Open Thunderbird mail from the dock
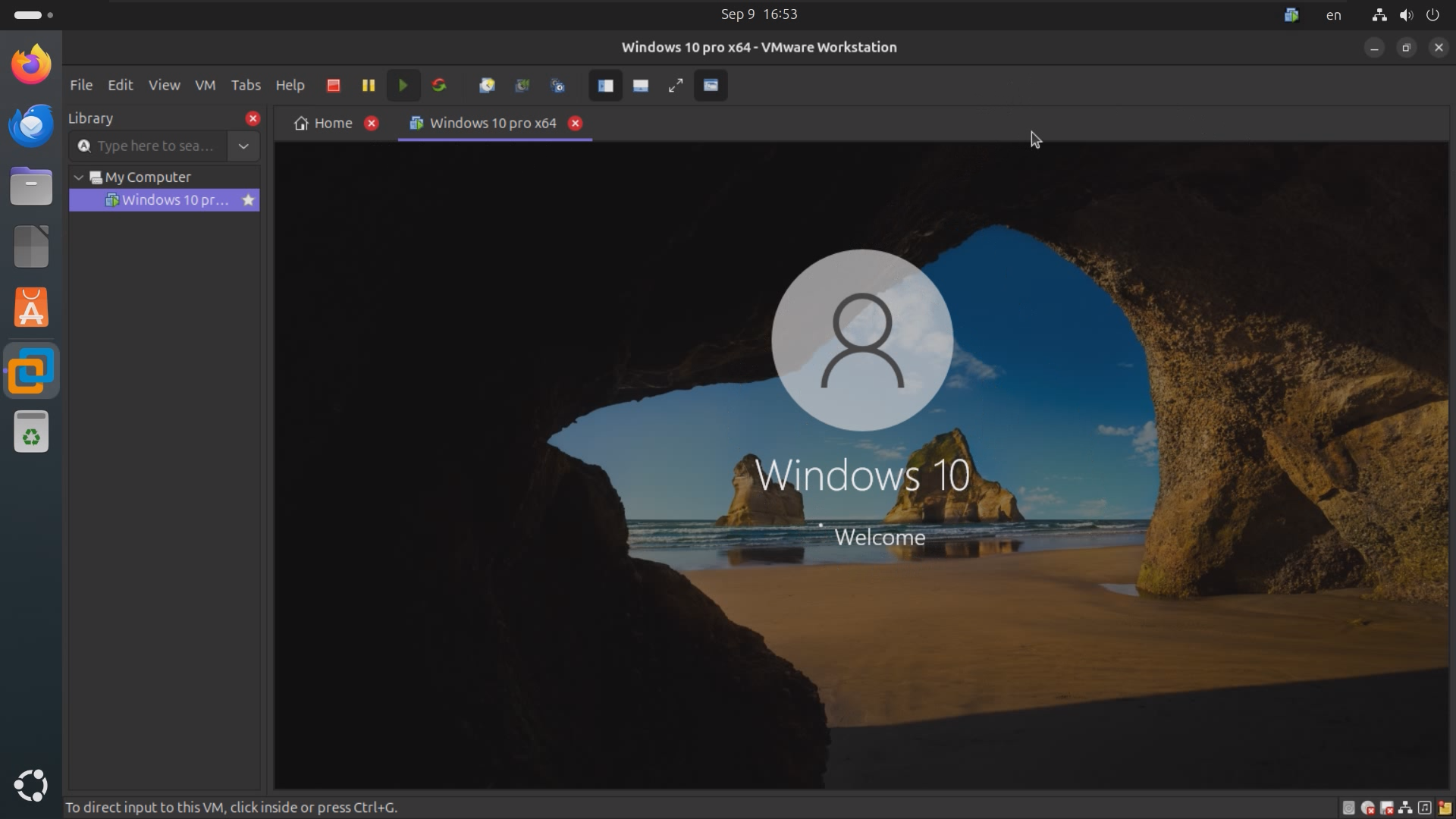 (31, 126)
